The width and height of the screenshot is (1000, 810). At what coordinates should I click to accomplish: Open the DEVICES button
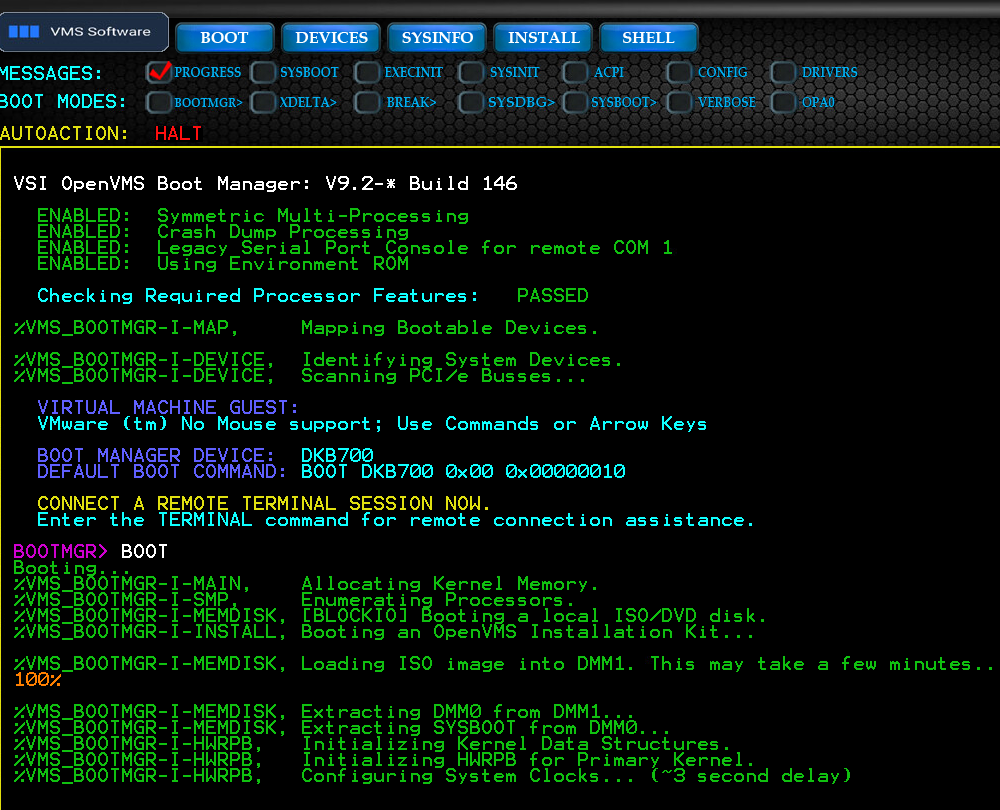coord(331,38)
